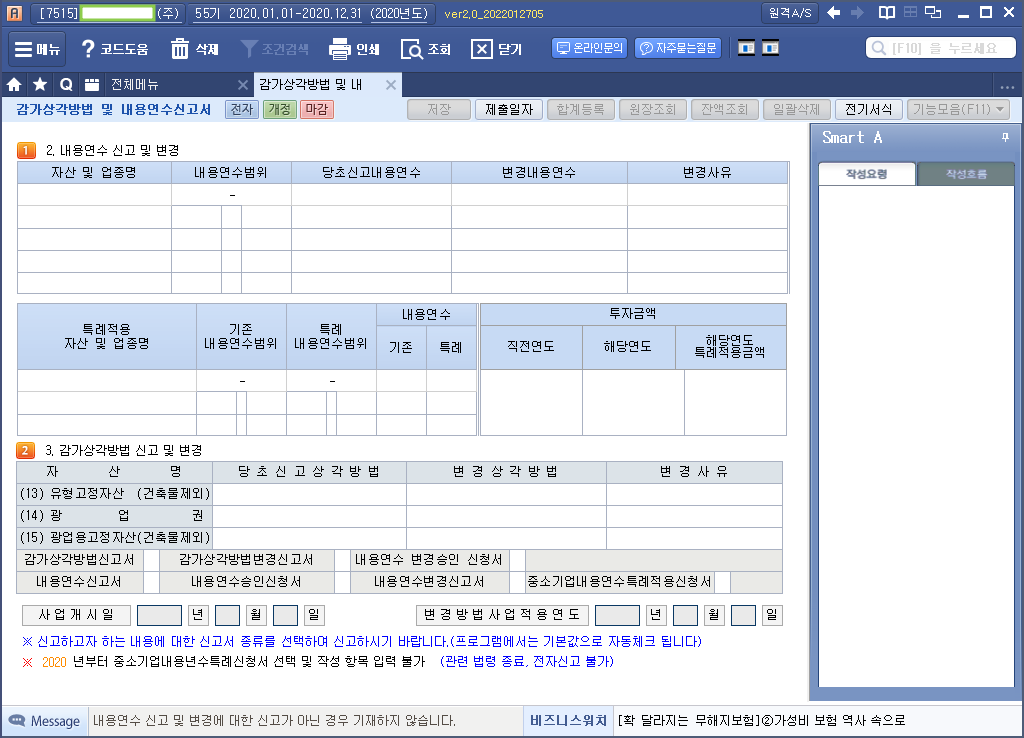1024x738 pixels.
Task: Click 변경사유 cell for 광업용고정자산
Action: click(694, 538)
